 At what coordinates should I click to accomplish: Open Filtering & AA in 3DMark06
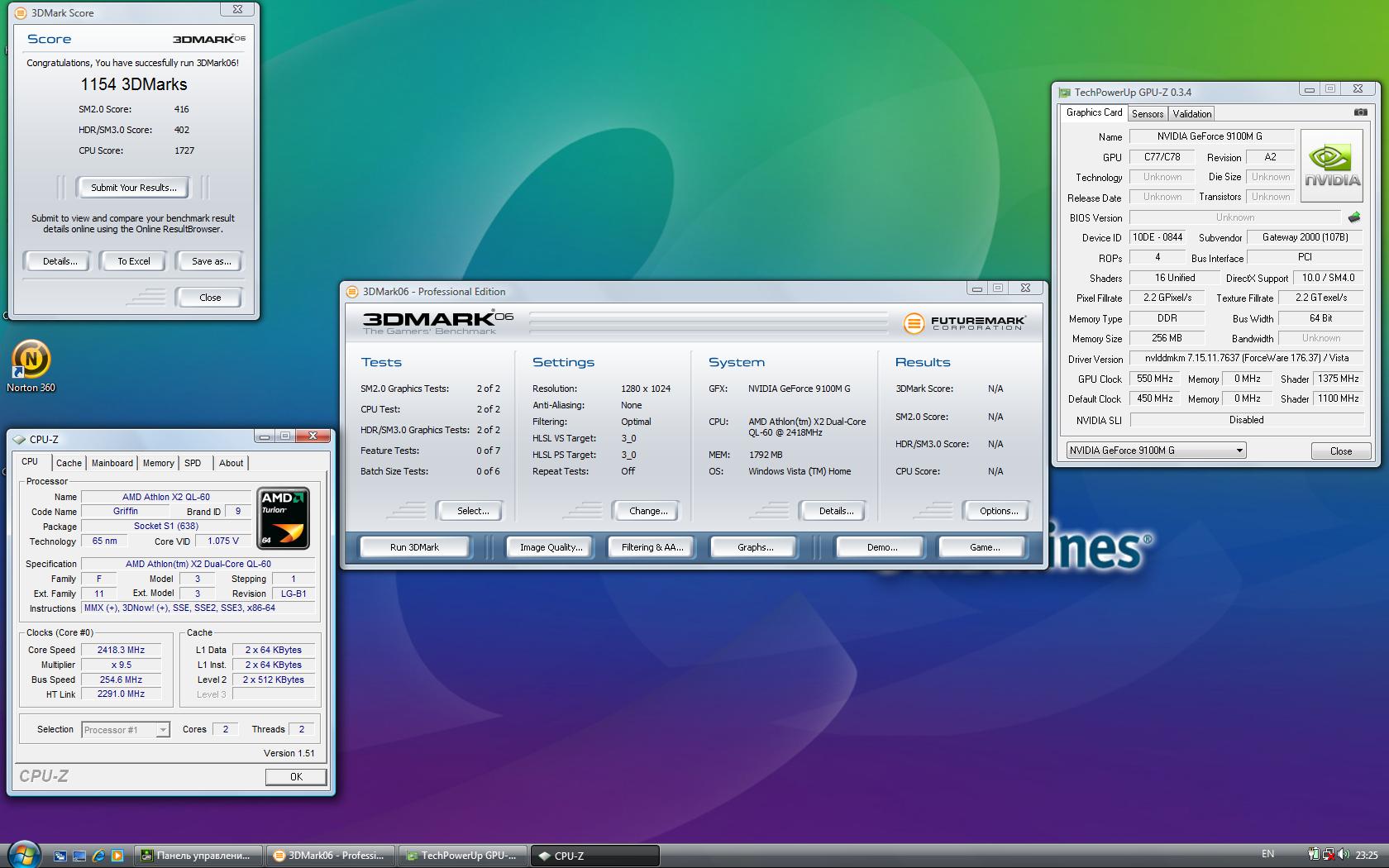tap(652, 547)
